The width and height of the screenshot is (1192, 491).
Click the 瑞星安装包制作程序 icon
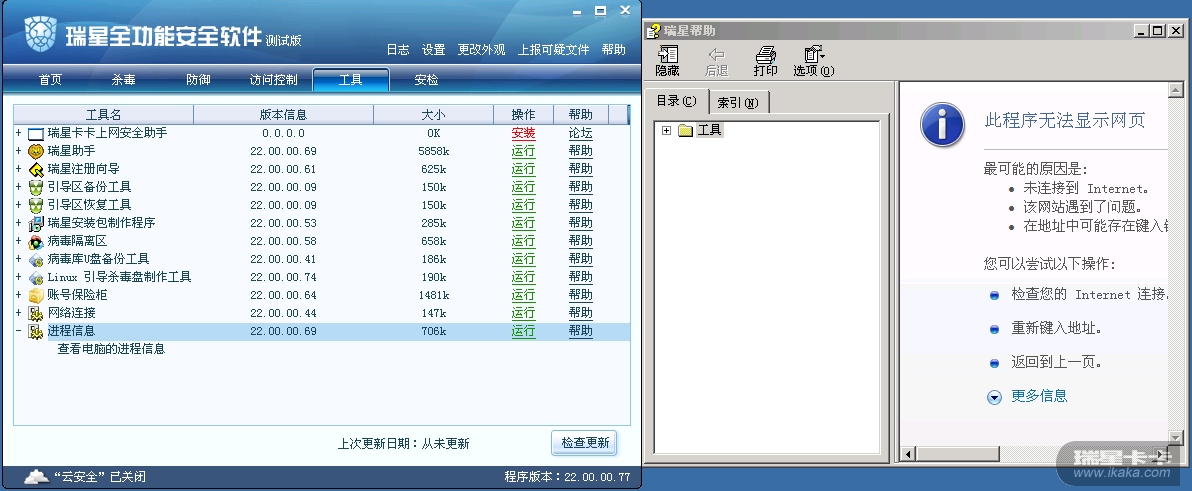(36, 223)
